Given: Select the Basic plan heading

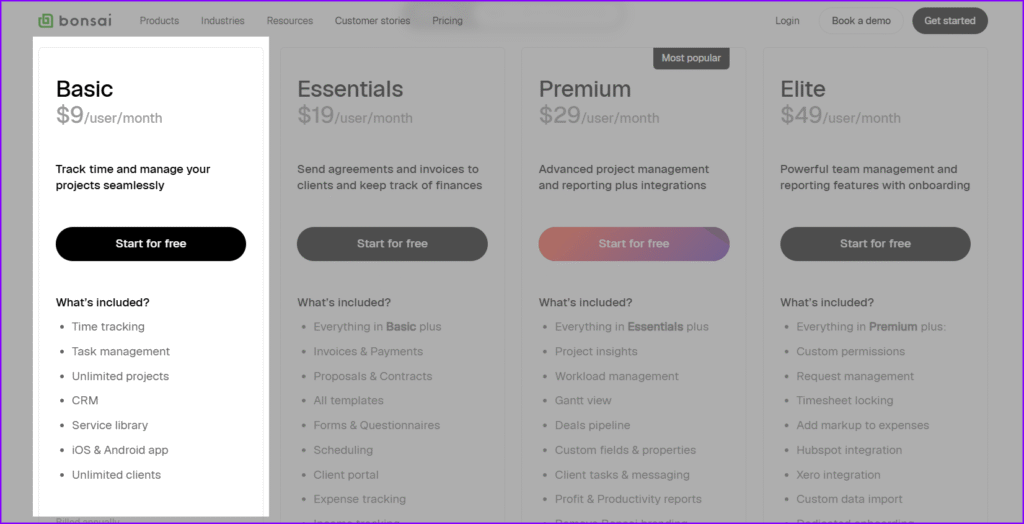Looking at the screenshot, I should click(85, 89).
